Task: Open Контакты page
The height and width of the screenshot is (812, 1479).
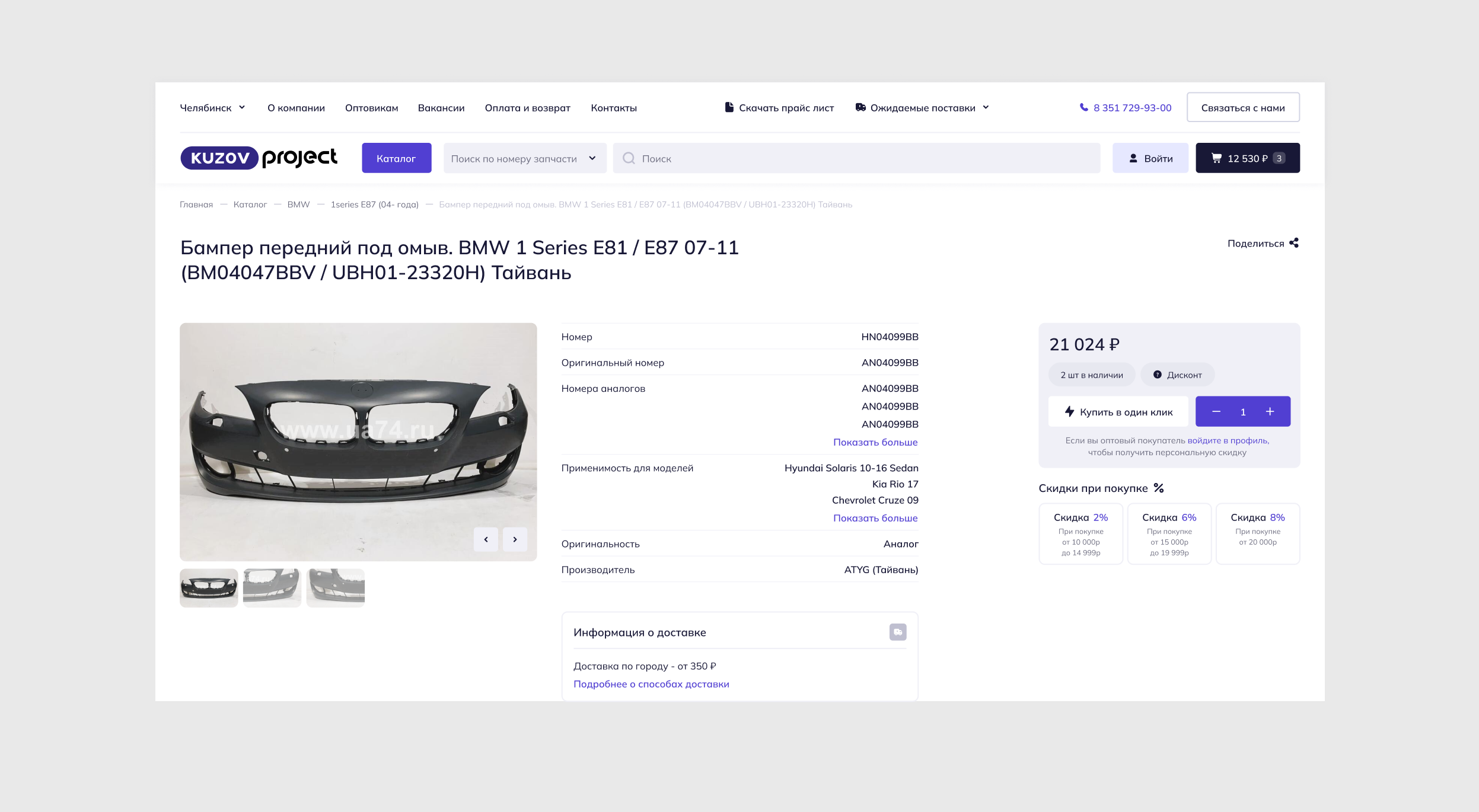Action: pyautogui.click(x=614, y=108)
